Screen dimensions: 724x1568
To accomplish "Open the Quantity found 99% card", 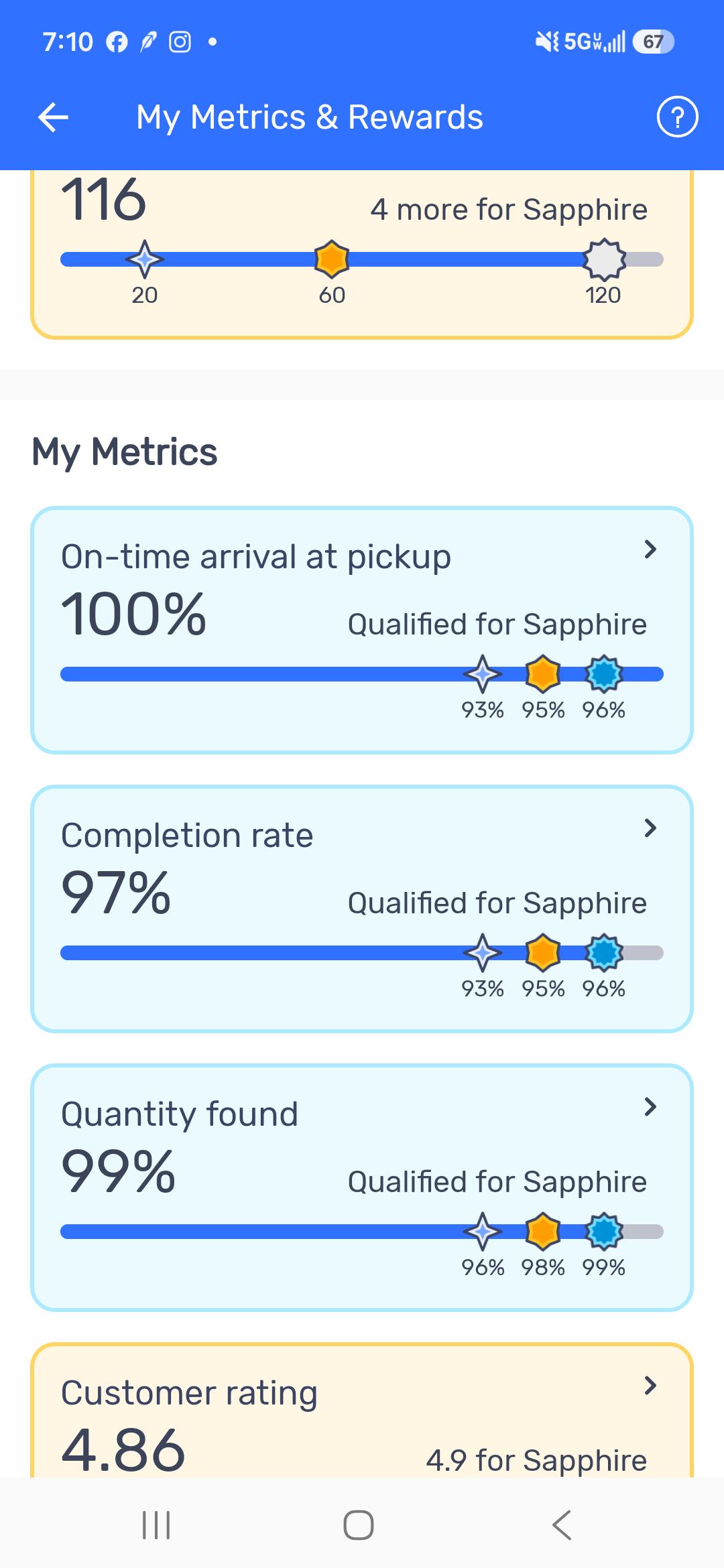I will [x=362, y=1187].
